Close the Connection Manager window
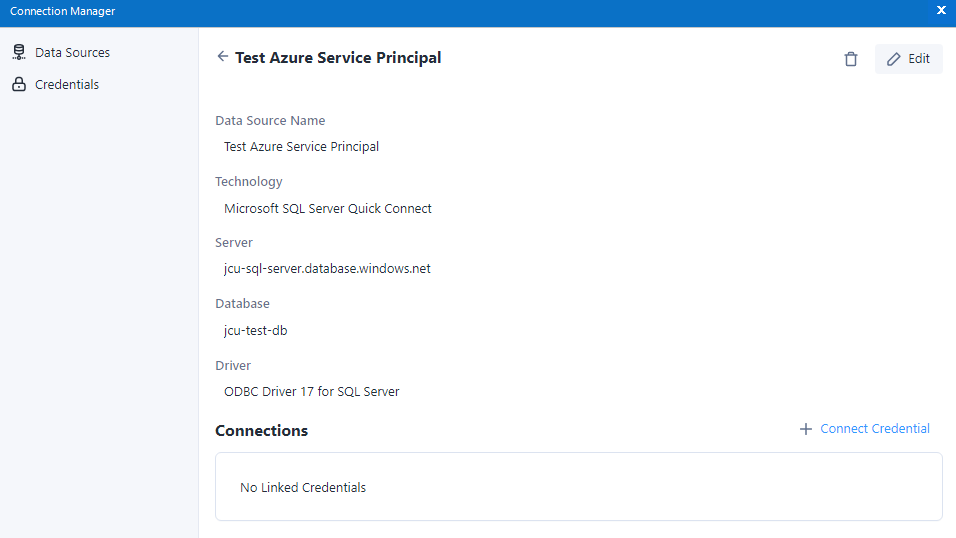Screen dimensions: 956x538 tap(941, 10)
